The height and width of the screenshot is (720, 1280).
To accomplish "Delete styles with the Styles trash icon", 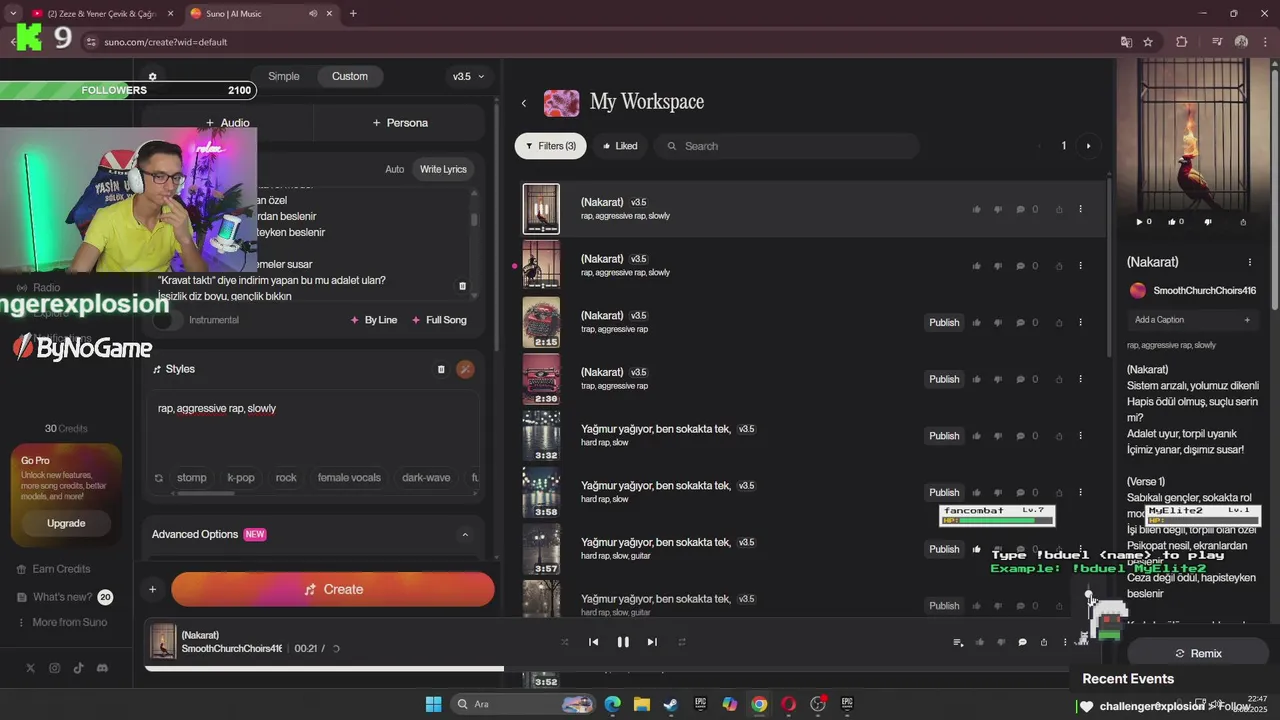I will 441,369.
